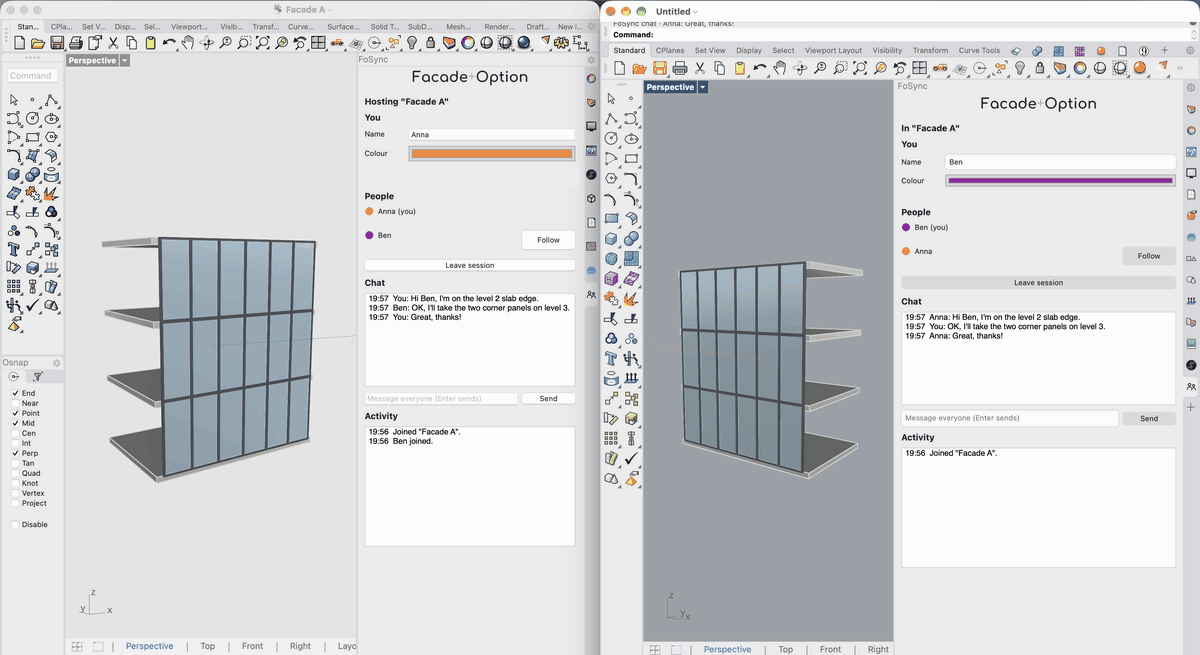Viewport: 1200px width, 655px height.
Task: Click Anna's orange colour swatch
Action: click(x=492, y=153)
